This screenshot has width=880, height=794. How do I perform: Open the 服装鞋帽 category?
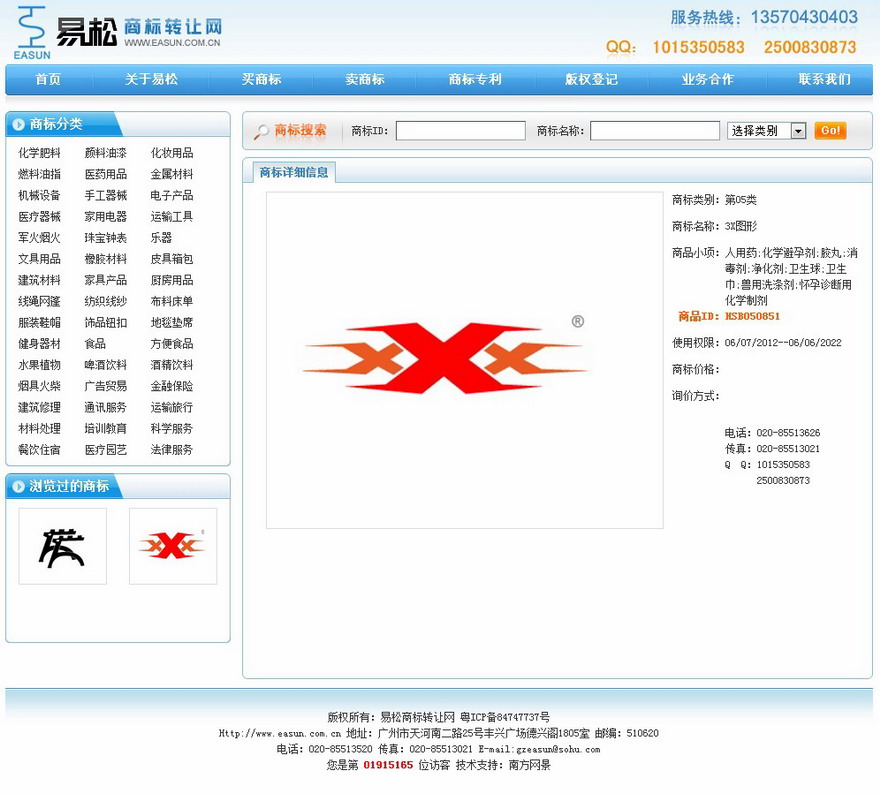click(x=39, y=323)
